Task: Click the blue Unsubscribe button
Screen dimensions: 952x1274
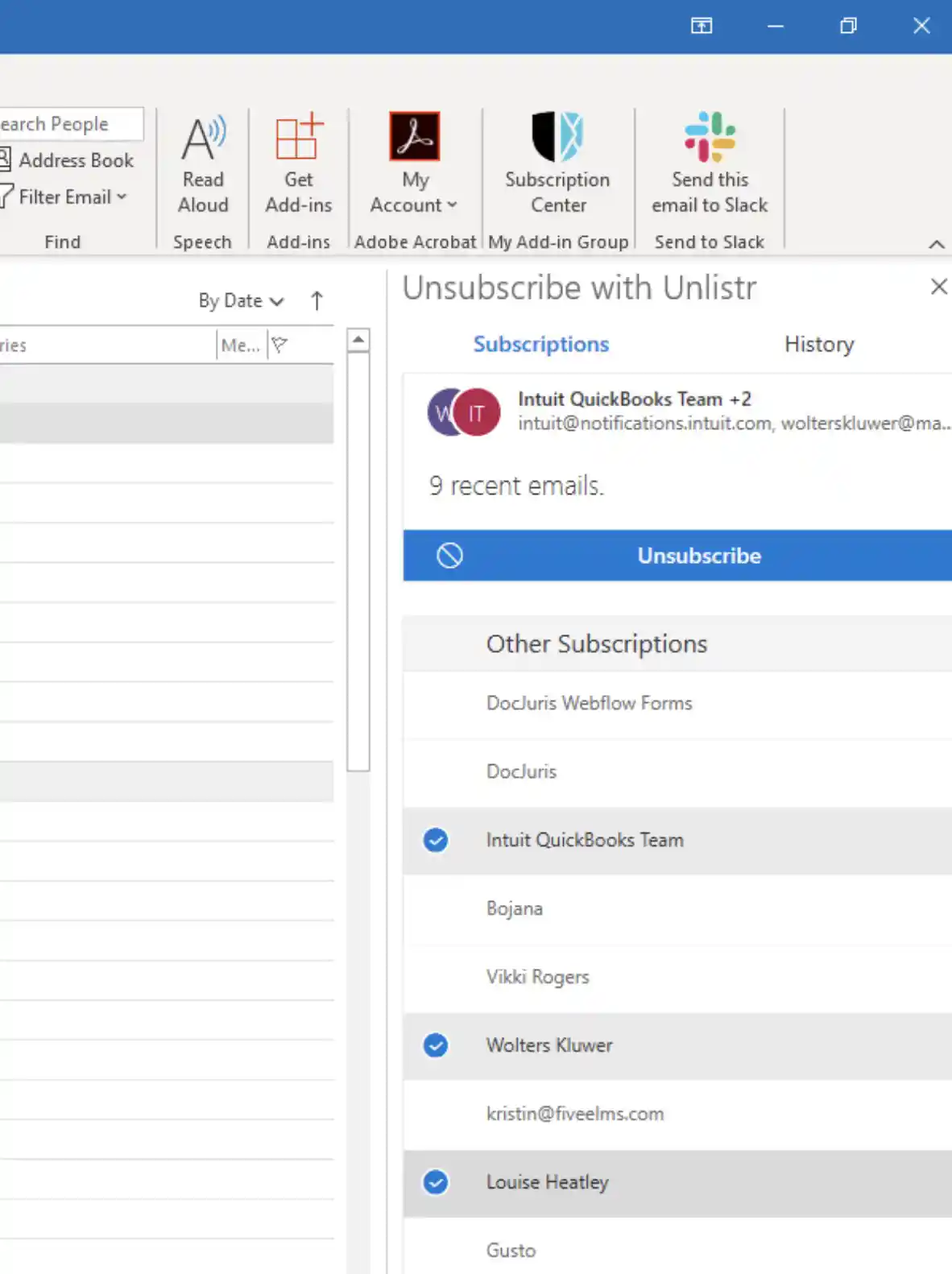Action: [677, 555]
